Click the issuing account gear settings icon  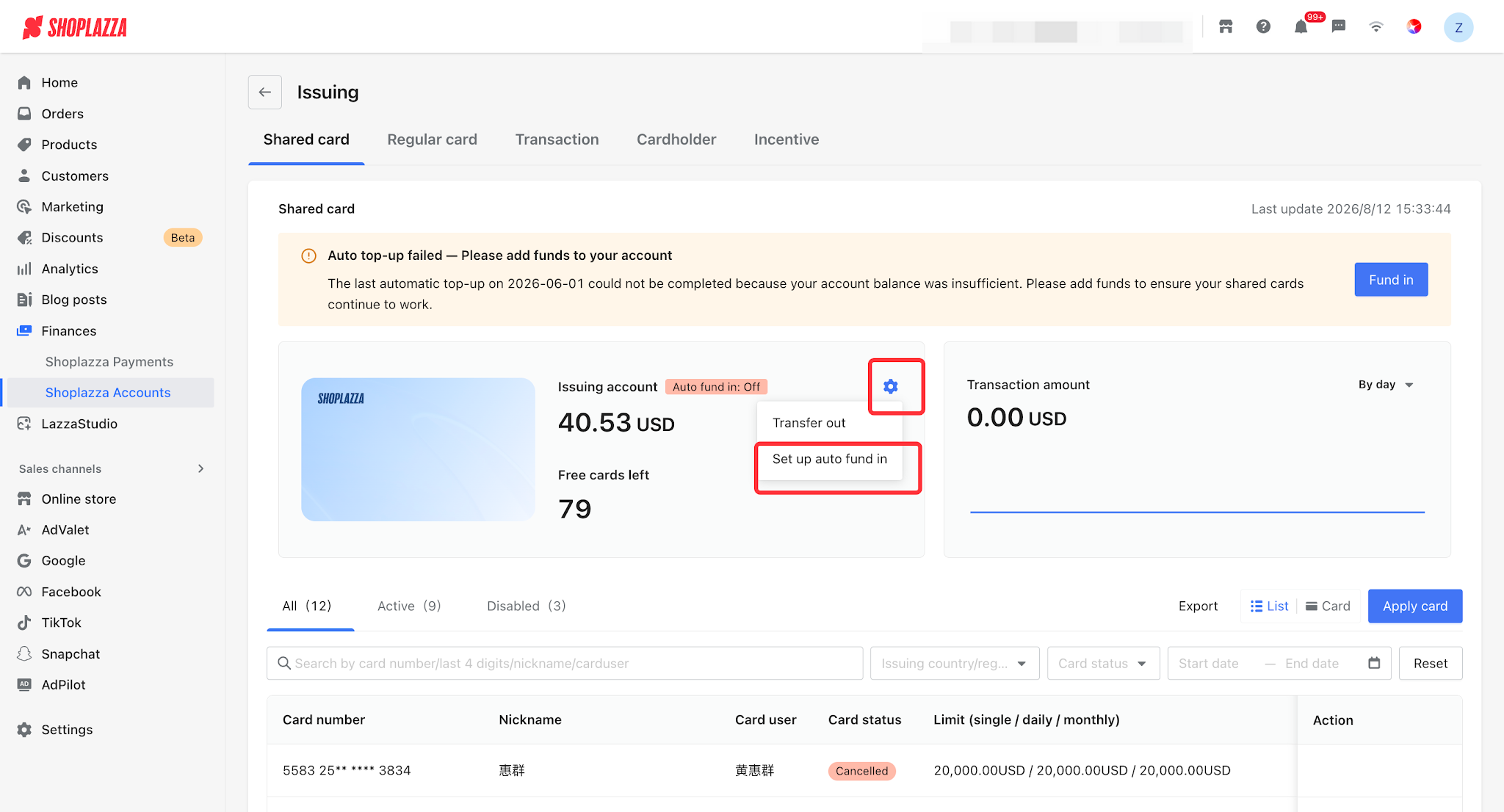coord(891,386)
